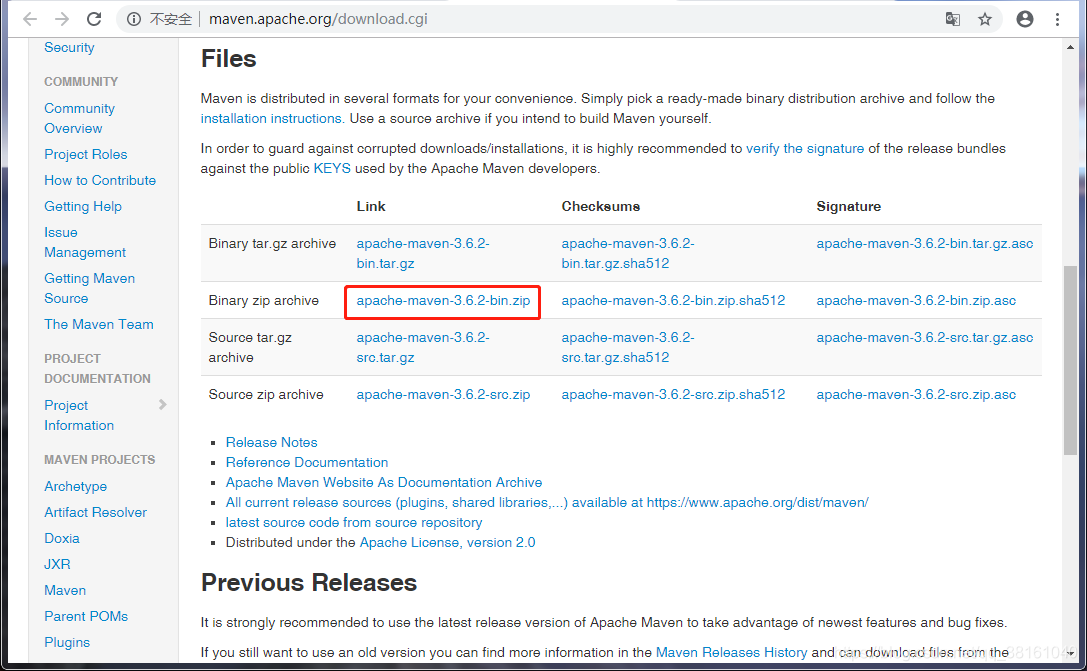The width and height of the screenshot is (1087, 671).
Task: Go to Project Roles page
Action: click(x=86, y=155)
